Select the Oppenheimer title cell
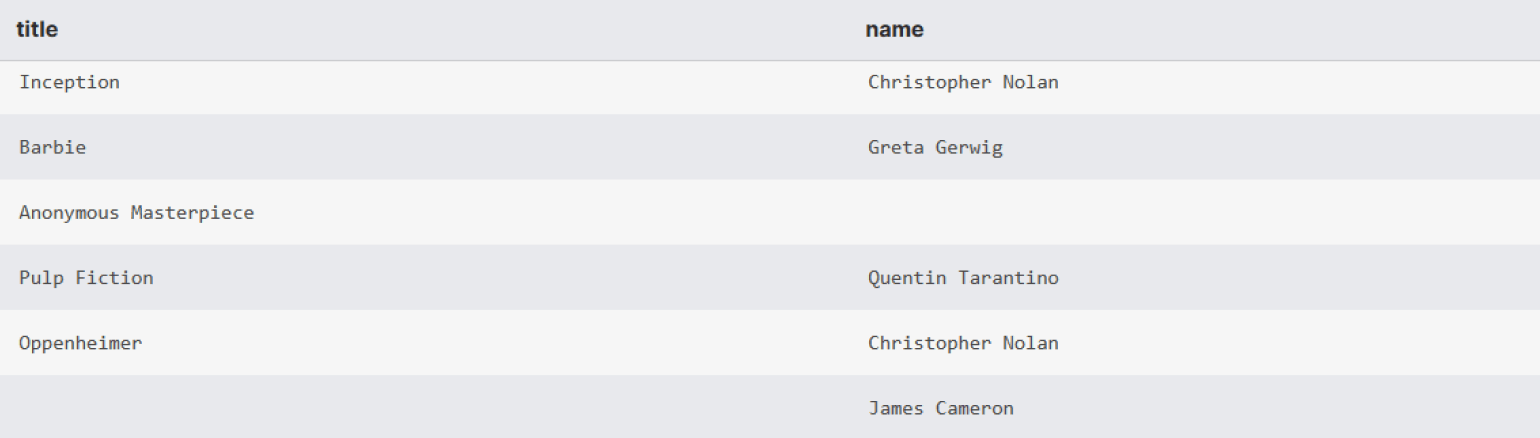 81,343
